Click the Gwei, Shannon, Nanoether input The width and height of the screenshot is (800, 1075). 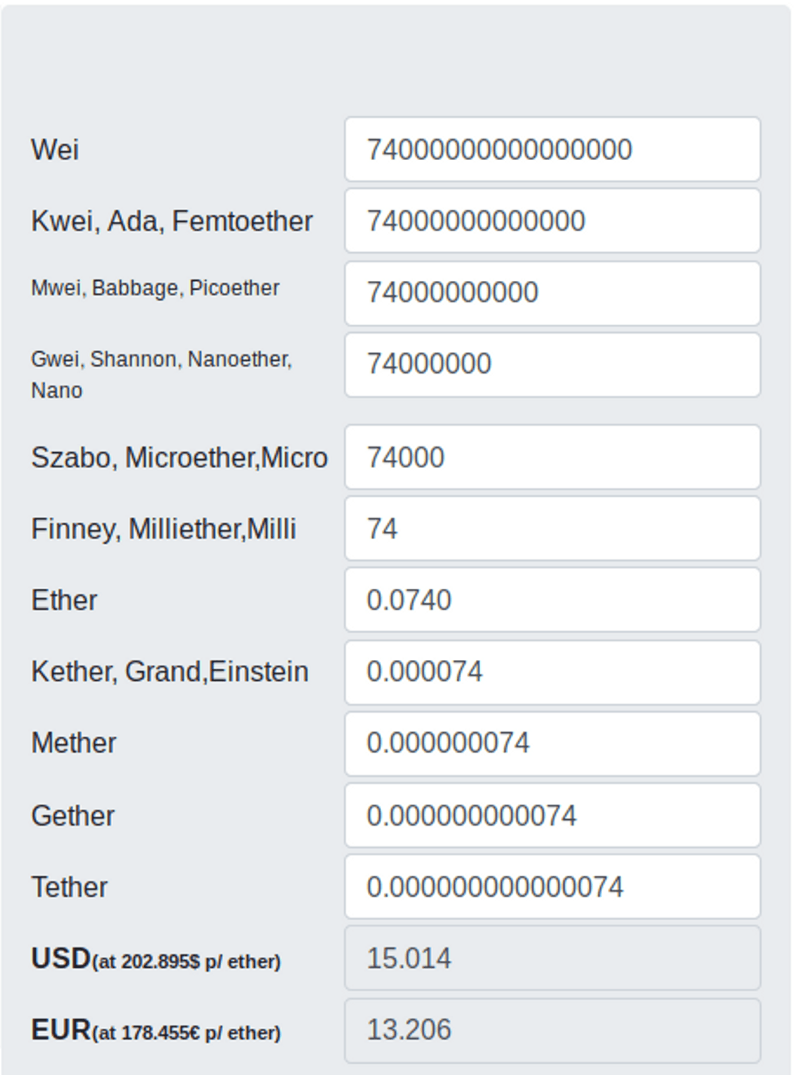coord(553,364)
